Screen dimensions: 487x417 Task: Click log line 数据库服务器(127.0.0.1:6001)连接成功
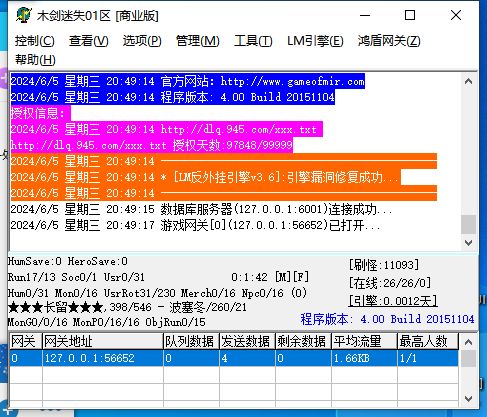coord(201,209)
